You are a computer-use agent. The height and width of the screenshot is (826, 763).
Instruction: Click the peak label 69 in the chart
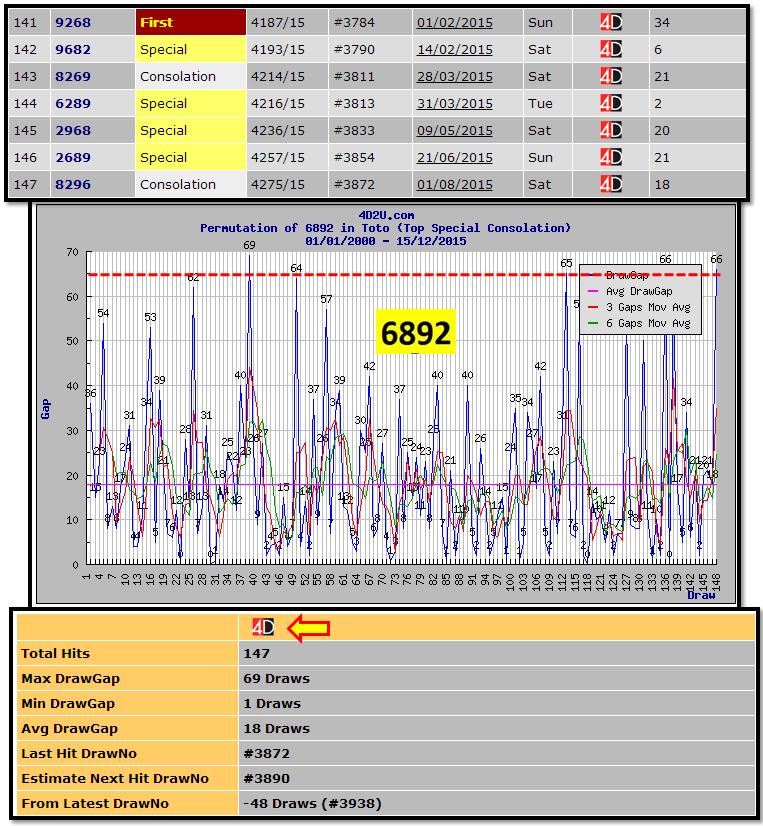click(249, 245)
